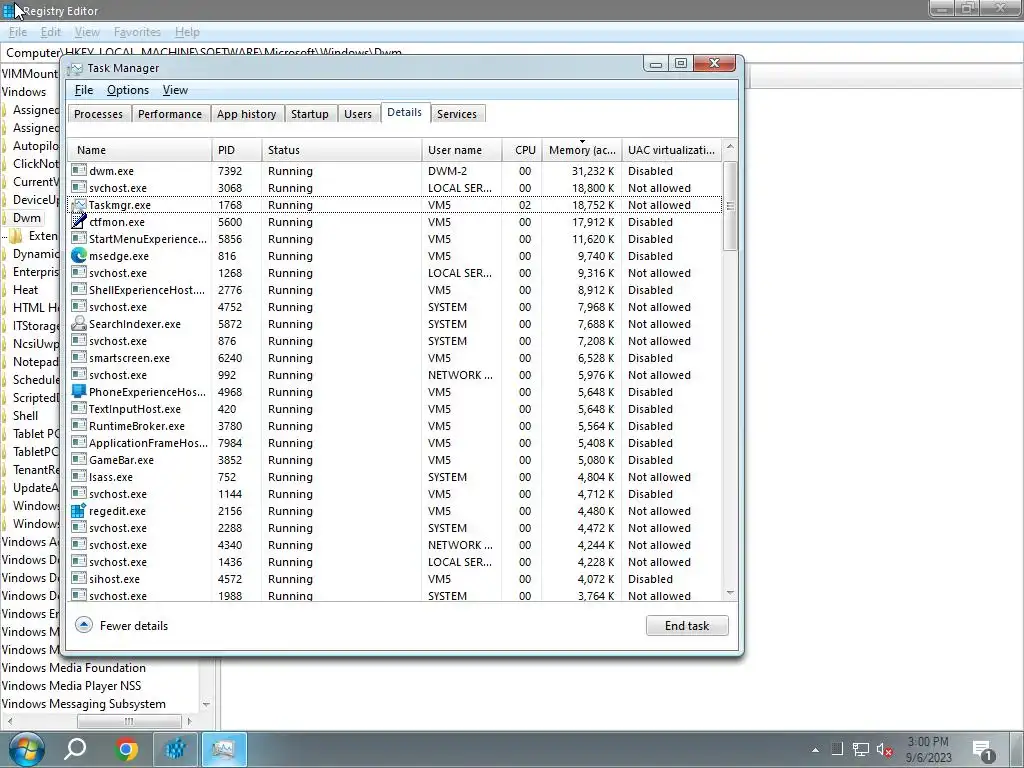Switch to the Processes tab

(x=98, y=114)
